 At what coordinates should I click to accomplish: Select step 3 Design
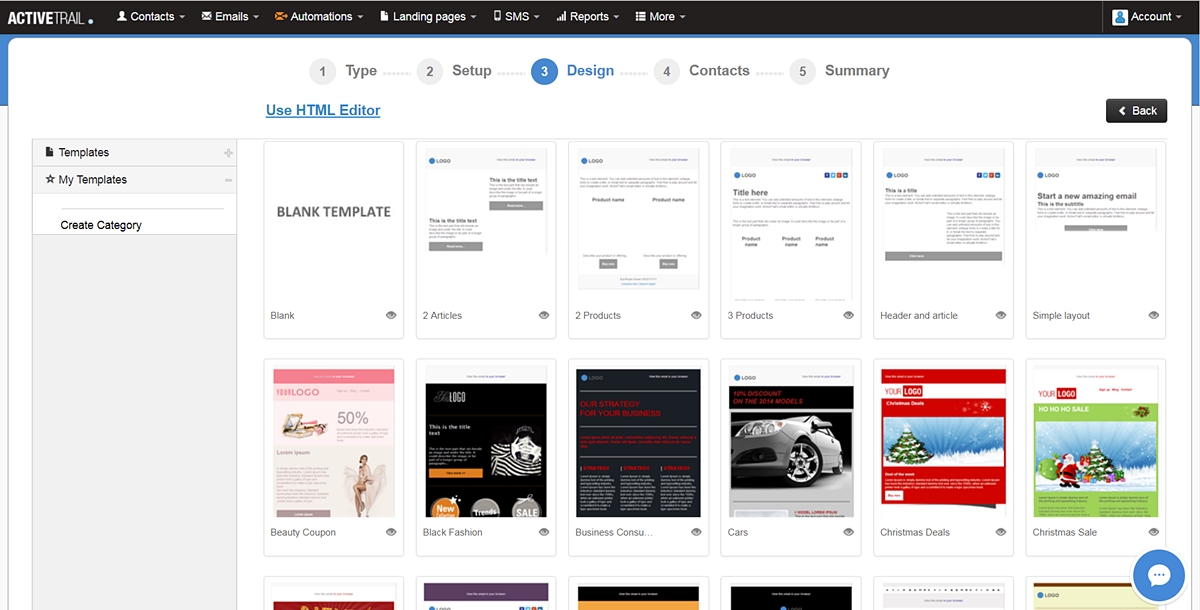coord(572,71)
